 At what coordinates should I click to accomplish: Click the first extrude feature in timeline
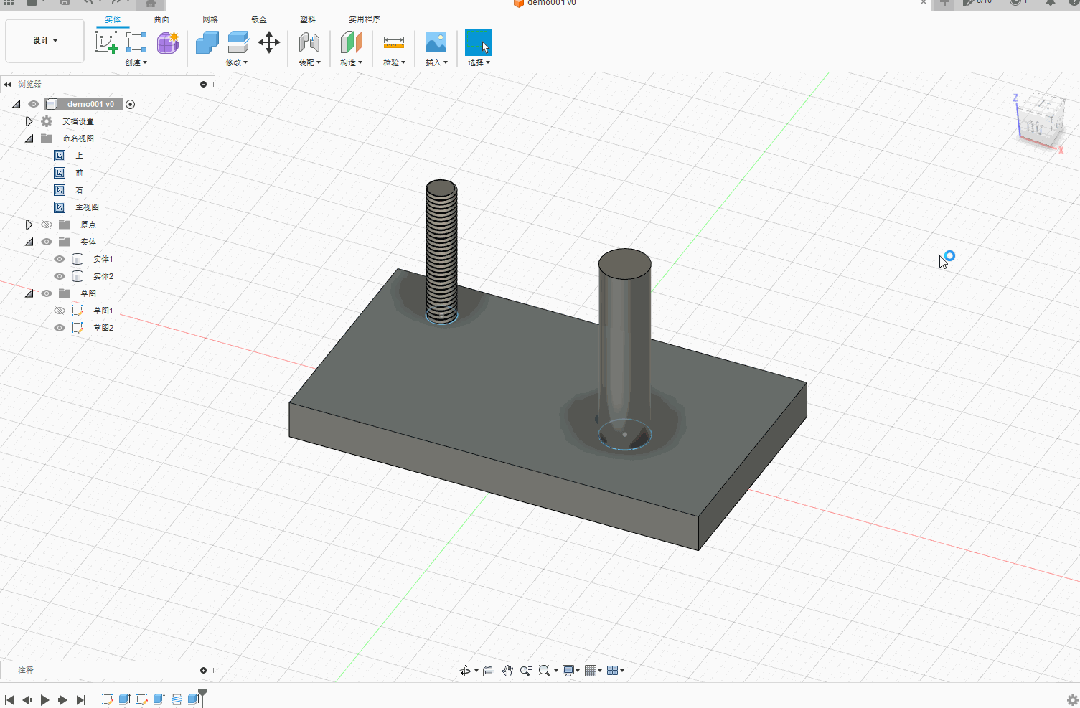pyautogui.click(x=125, y=699)
